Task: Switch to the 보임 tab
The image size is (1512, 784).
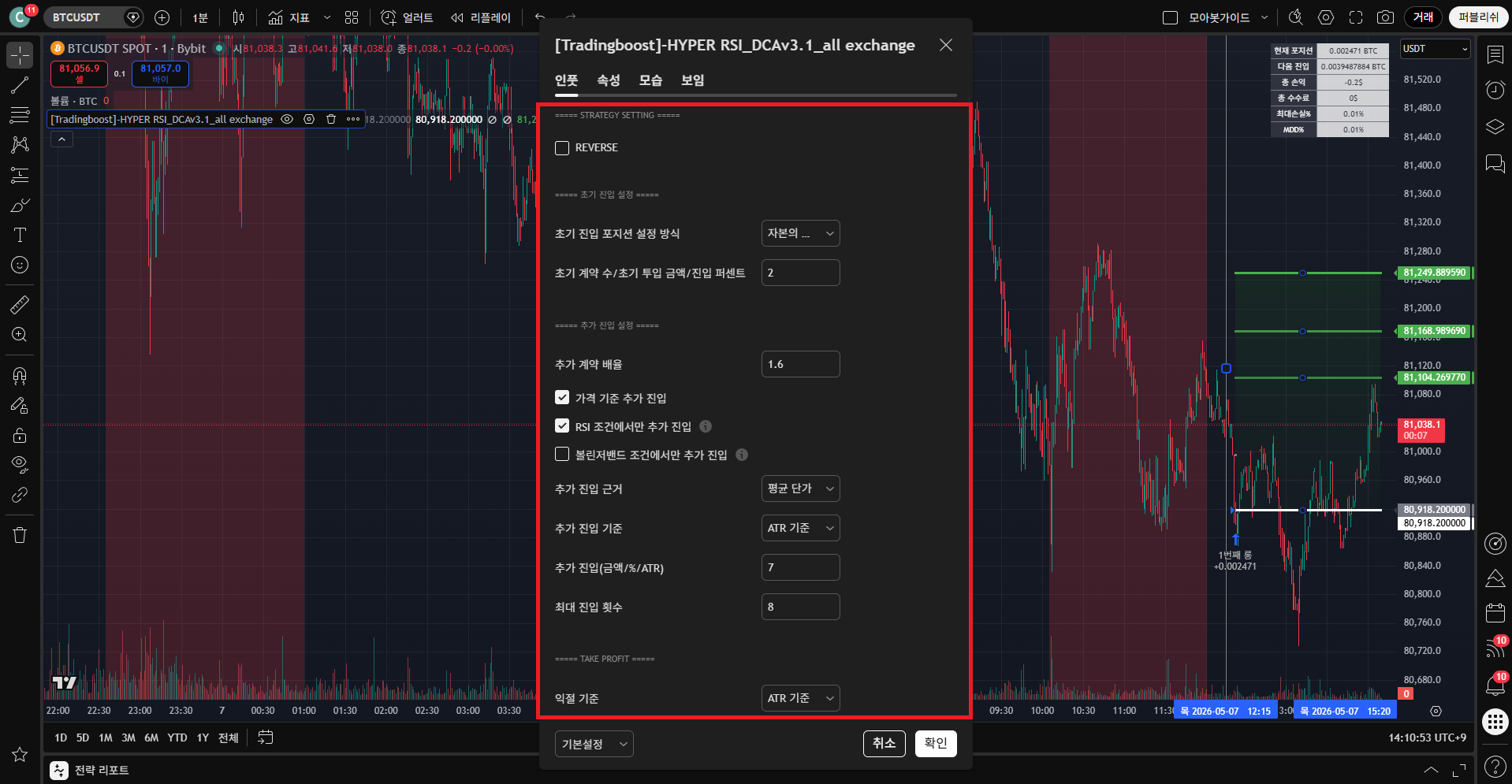Action: point(692,80)
